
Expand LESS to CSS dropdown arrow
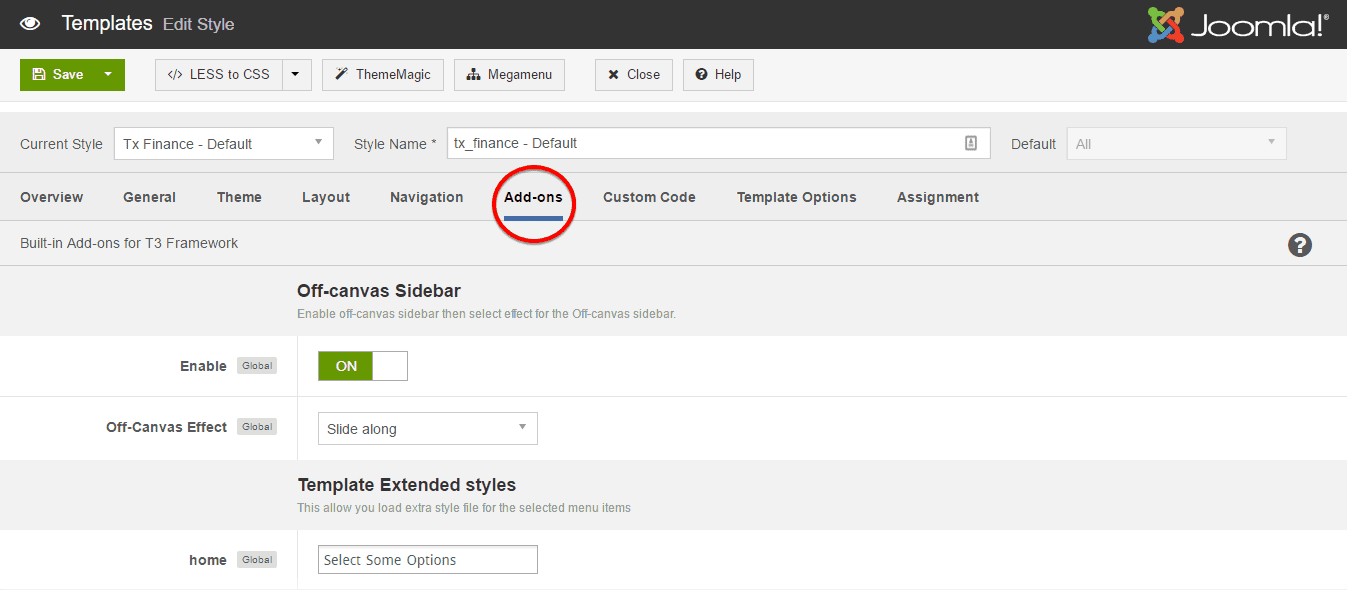[x=296, y=75]
